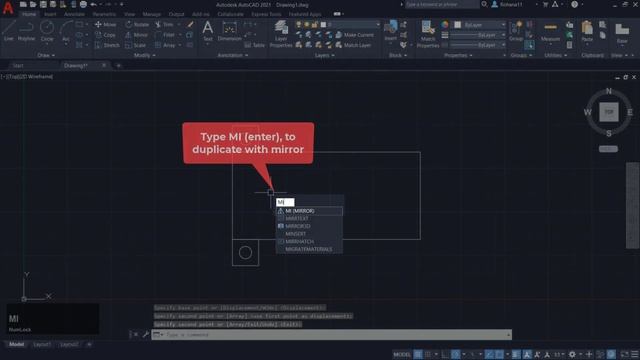
Task: Click the Move tool
Action: [x=105, y=24]
